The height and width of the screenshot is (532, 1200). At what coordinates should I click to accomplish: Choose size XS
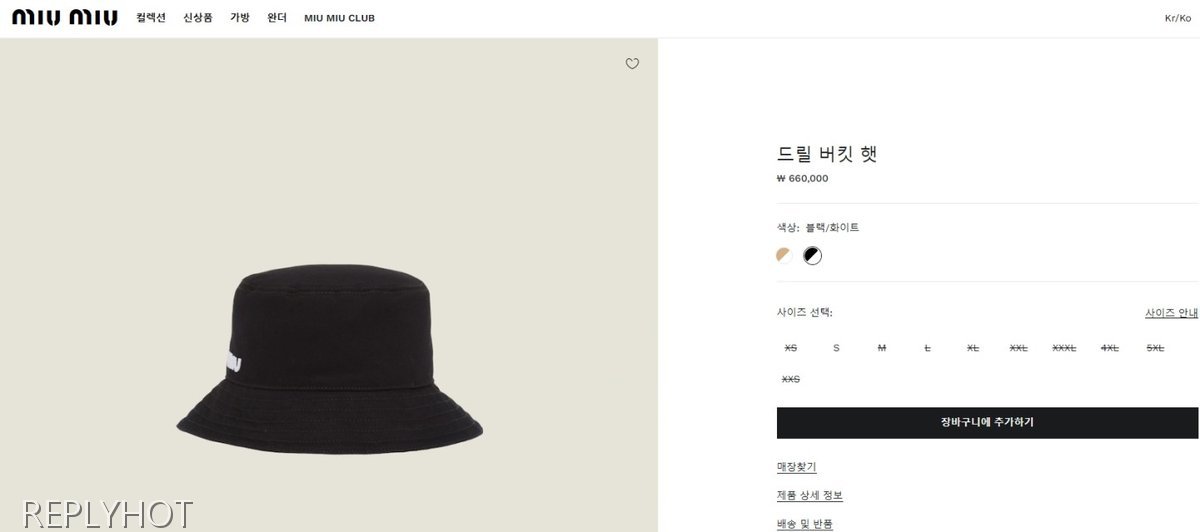(x=791, y=348)
